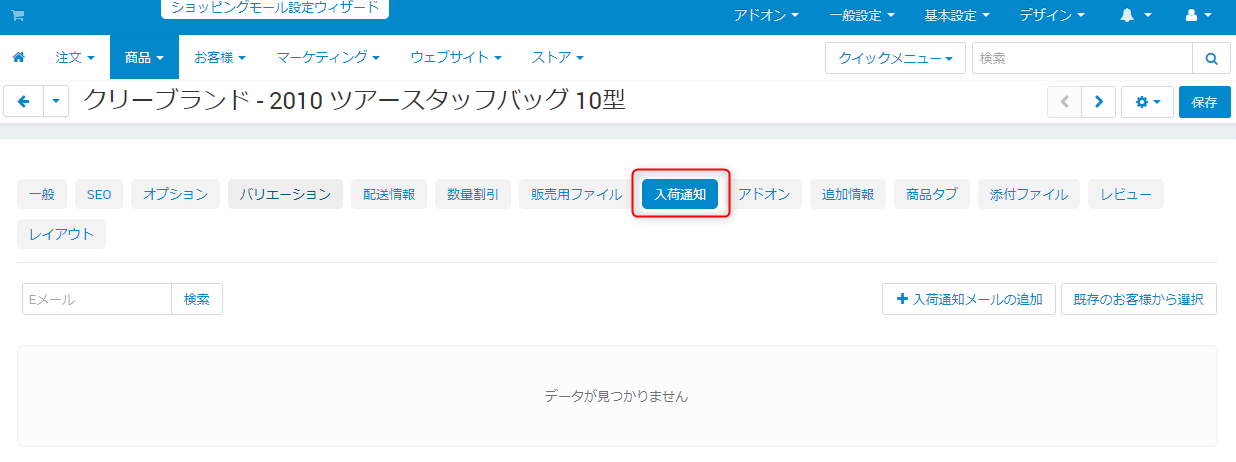Click the product title heading text

coord(354,100)
